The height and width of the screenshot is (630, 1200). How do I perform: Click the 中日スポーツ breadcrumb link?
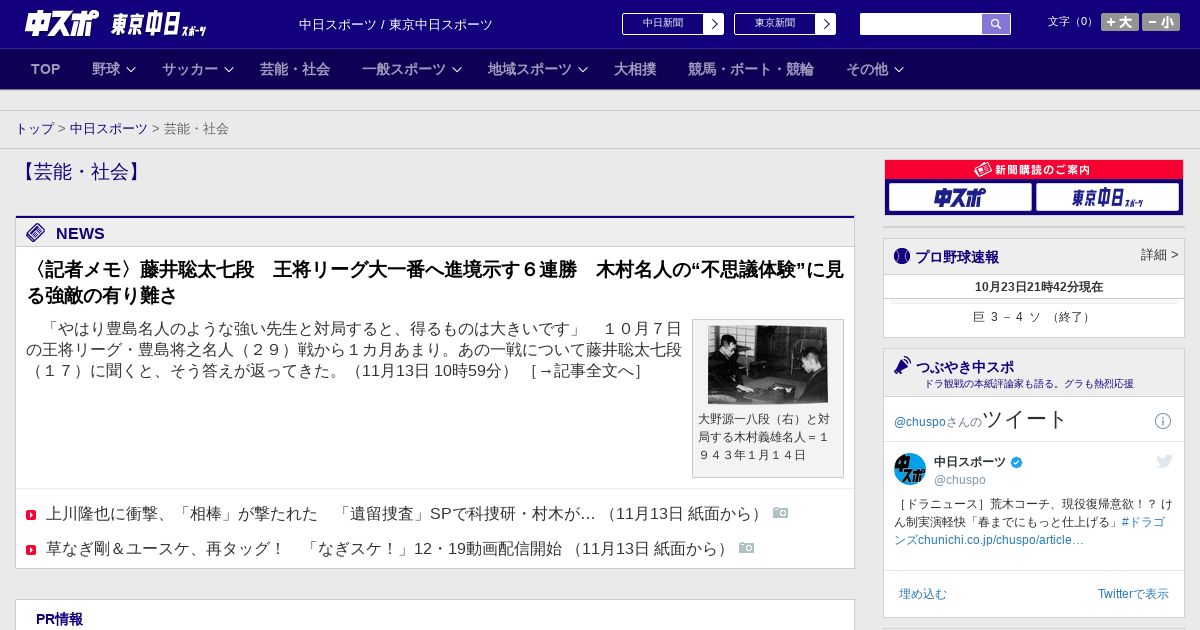coord(109,129)
